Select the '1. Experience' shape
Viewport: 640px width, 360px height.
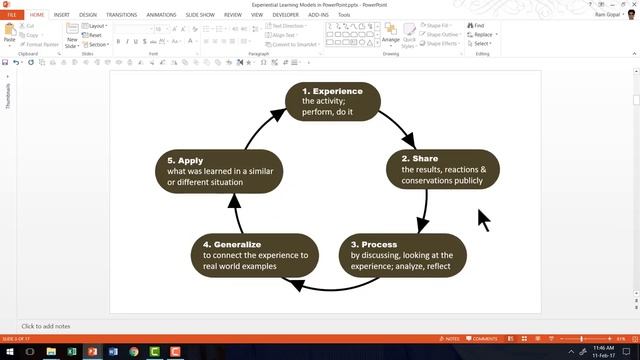[x=333, y=102]
